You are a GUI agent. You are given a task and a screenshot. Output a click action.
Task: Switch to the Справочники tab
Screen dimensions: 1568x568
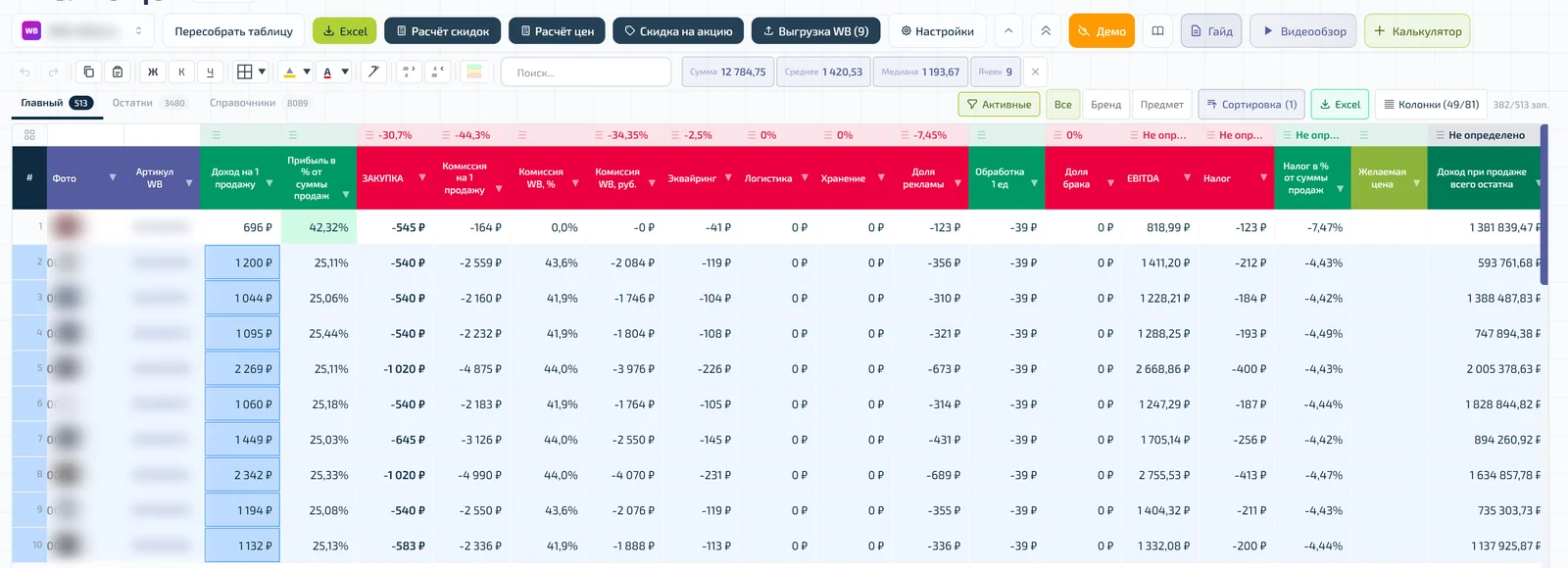coord(259,103)
